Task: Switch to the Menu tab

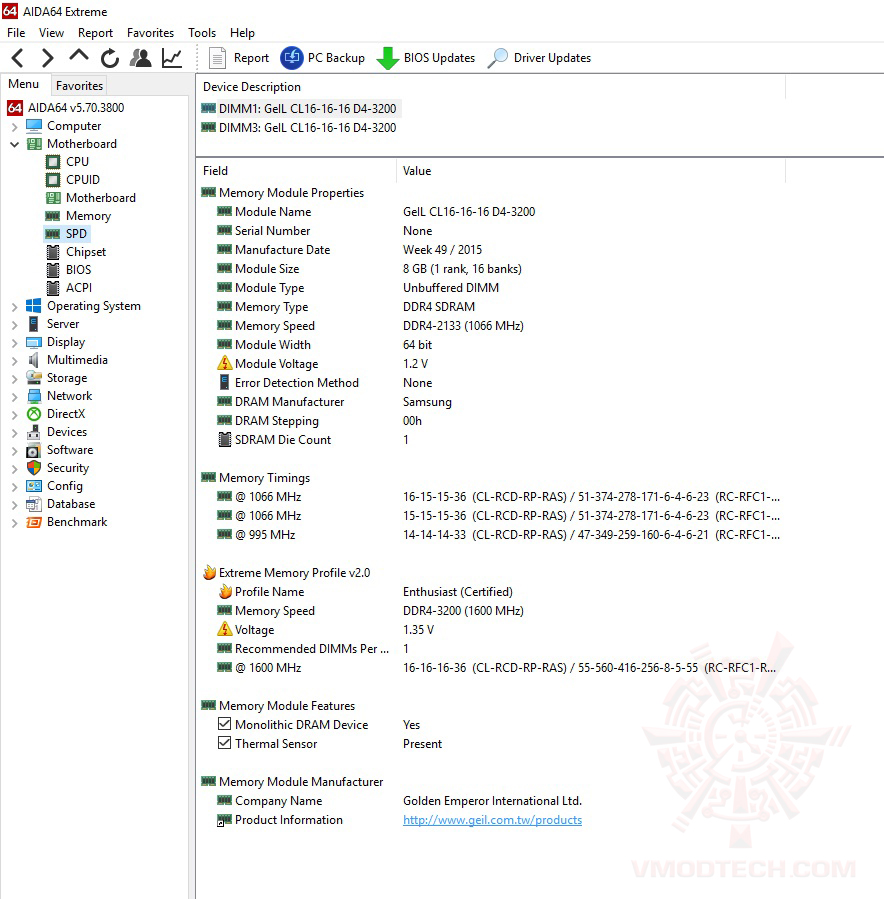Action: [x=24, y=84]
